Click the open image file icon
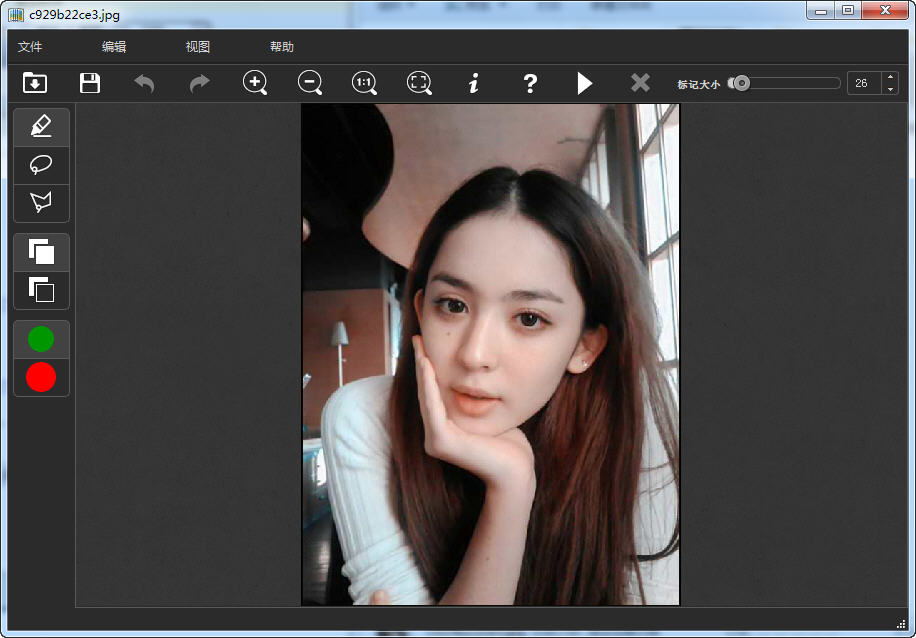Viewport: 916px width, 638px height. coord(35,83)
